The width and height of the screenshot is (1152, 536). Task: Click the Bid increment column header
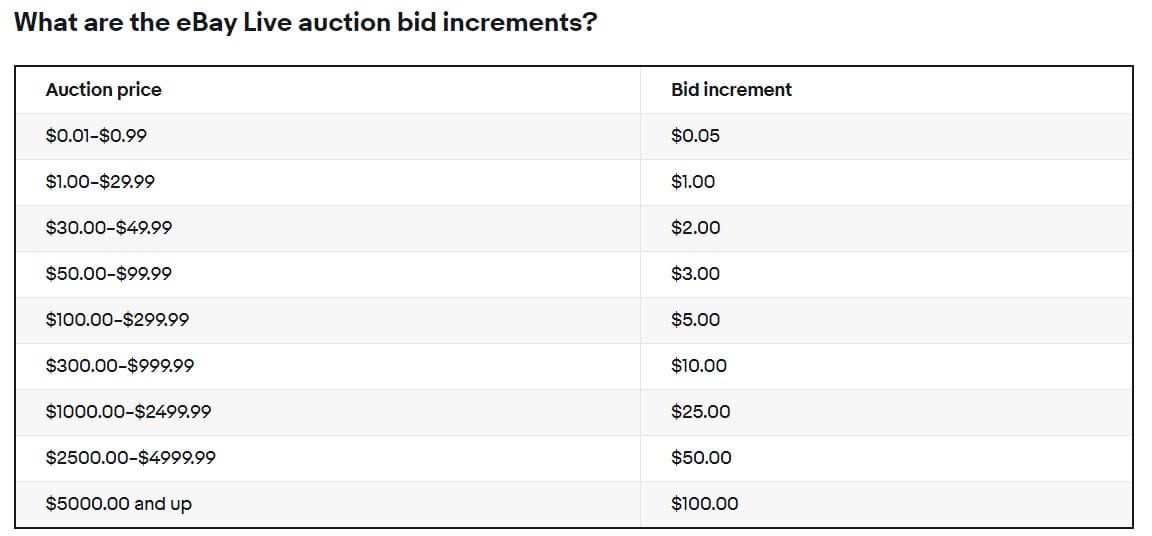coord(731,90)
